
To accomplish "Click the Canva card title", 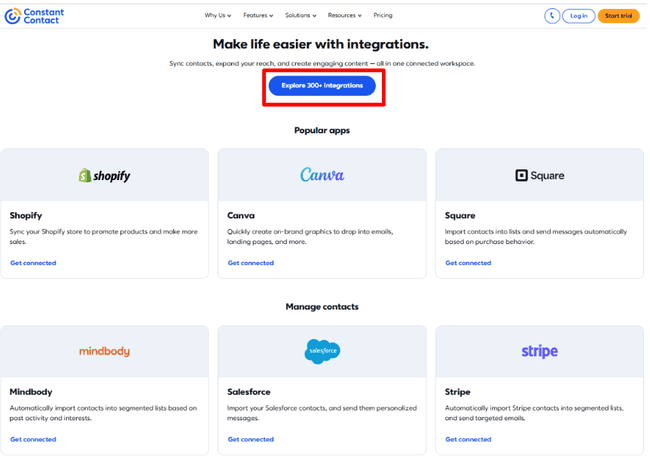I will pos(242,216).
